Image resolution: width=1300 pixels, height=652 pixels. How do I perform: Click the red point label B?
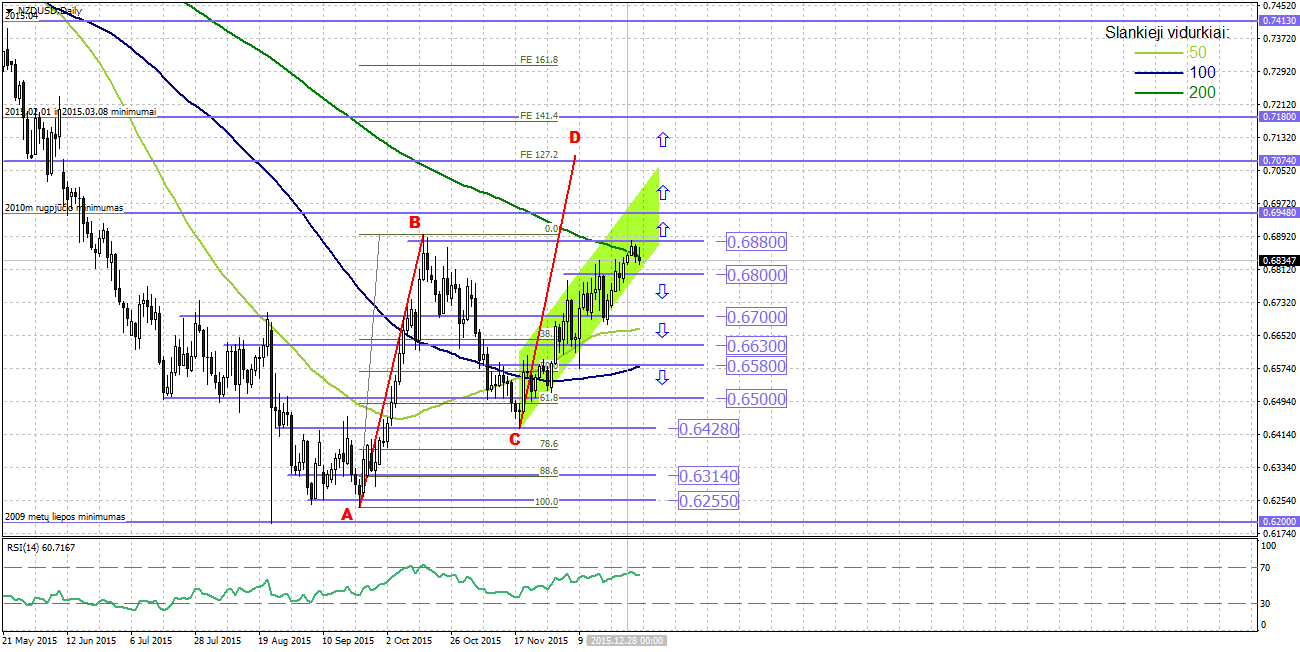(x=414, y=221)
